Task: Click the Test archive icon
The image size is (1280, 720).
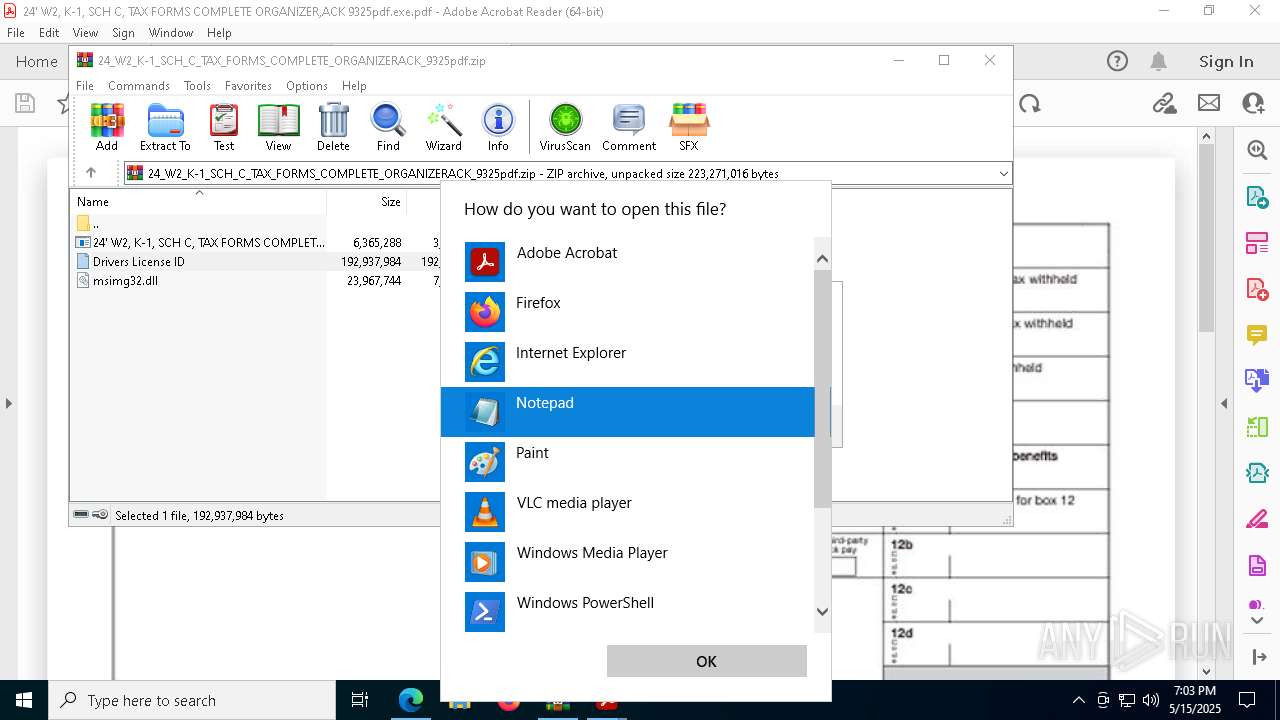Action: 224,127
